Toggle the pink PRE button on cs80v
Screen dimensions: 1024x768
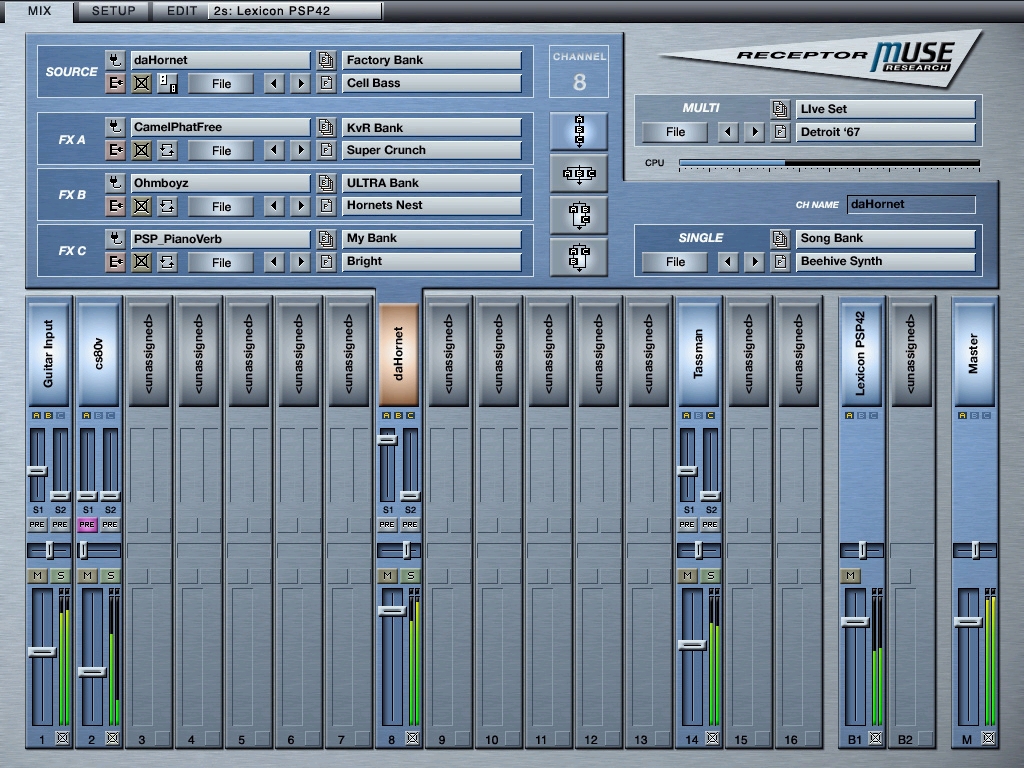[86, 524]
